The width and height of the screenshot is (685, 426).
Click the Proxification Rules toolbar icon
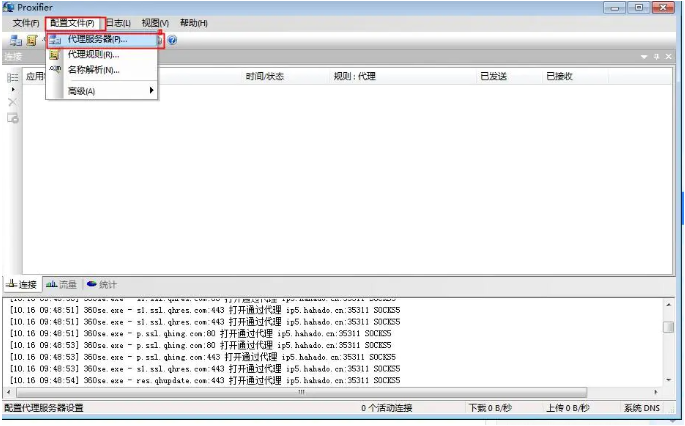32,40
